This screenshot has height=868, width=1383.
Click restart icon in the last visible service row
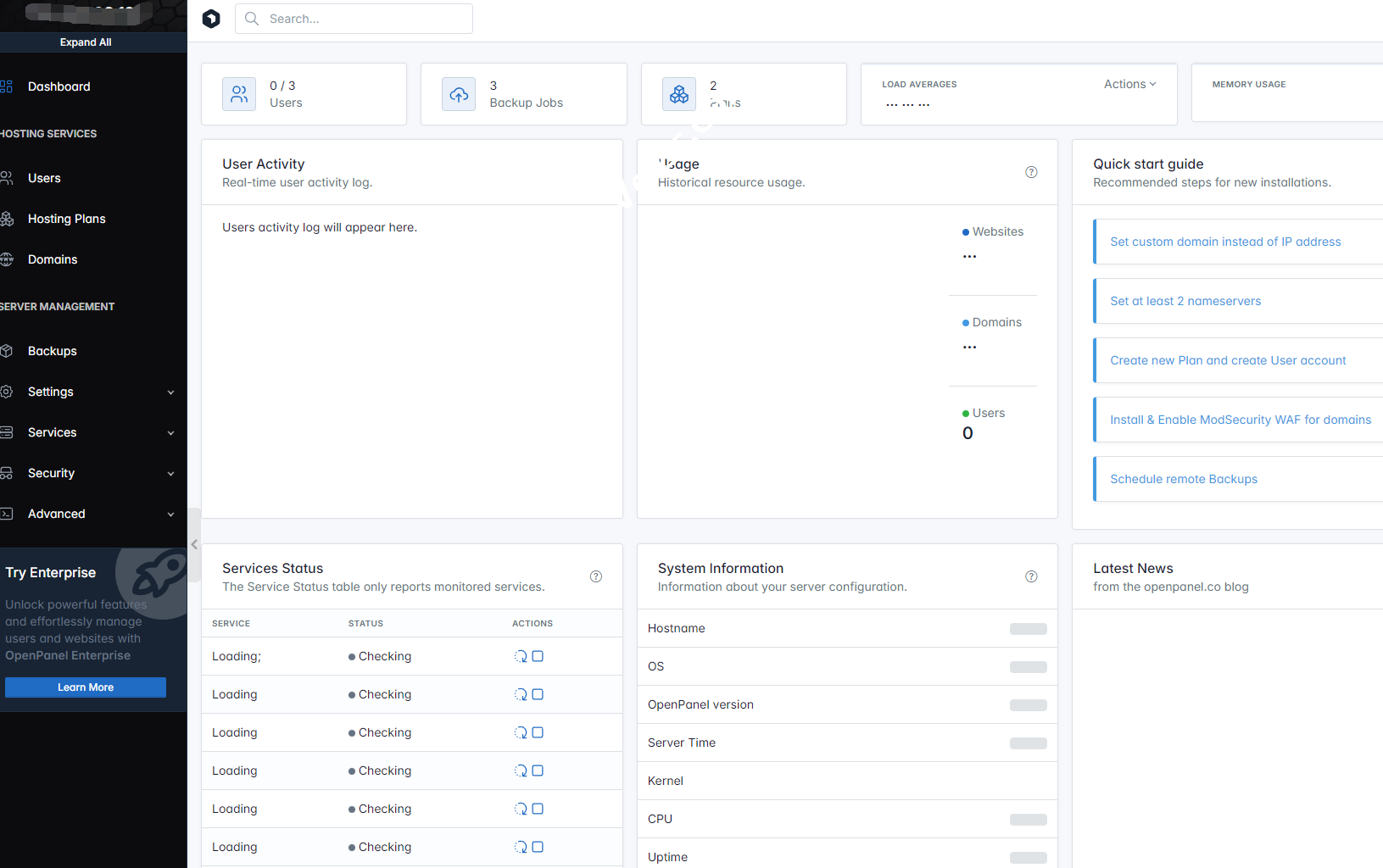coord(521,847)
